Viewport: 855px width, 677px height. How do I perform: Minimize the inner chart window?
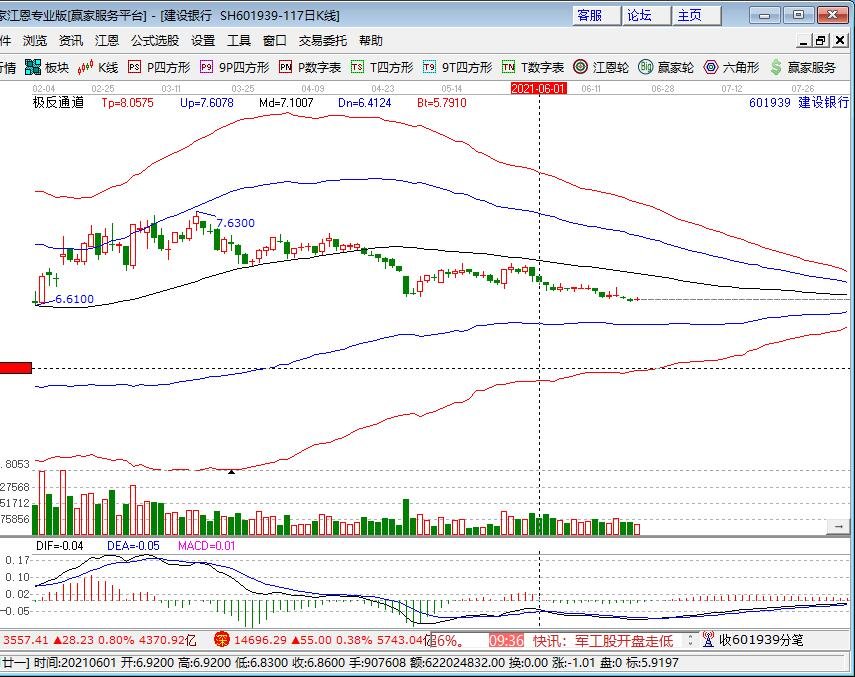tap(804, 40)
